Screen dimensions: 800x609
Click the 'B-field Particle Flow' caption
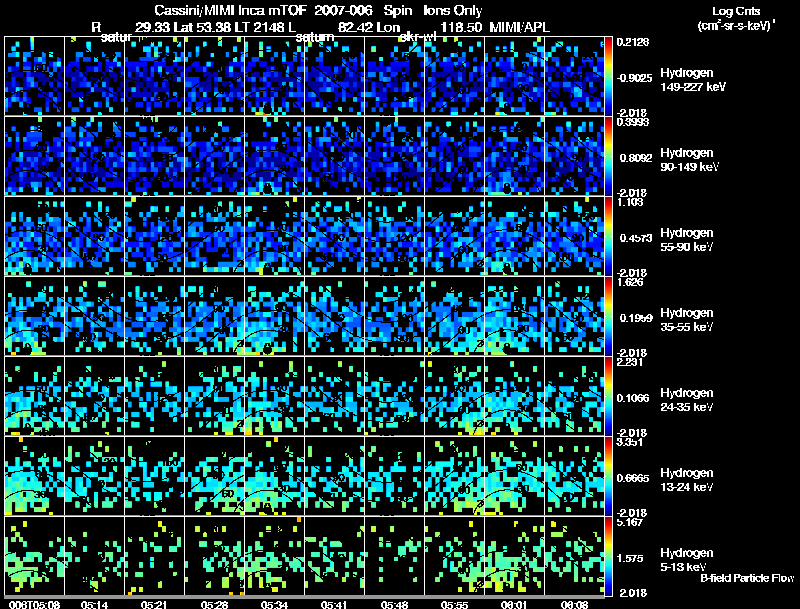747,578
